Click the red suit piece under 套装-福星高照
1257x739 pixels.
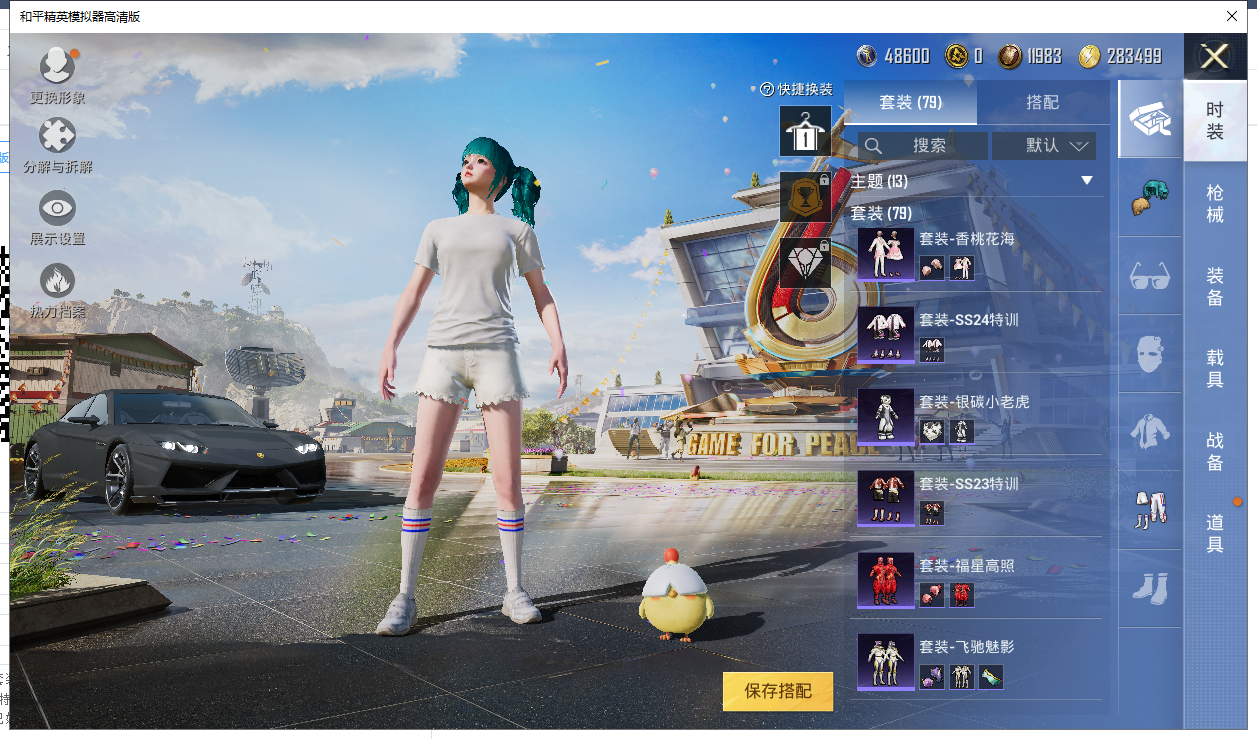click(x=961, y=595)
